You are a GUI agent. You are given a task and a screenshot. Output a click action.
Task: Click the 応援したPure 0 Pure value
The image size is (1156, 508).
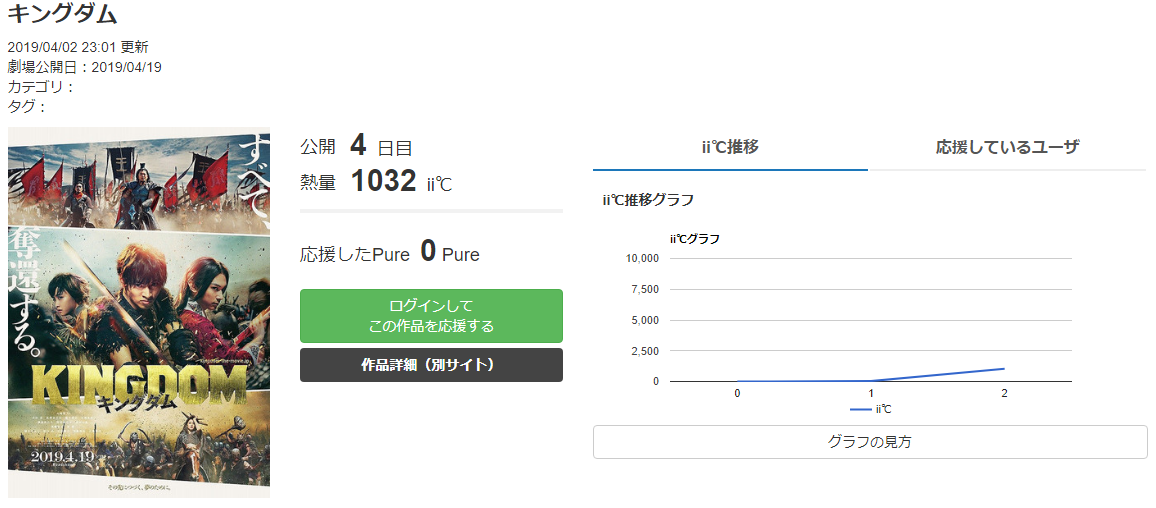[x=390, y=253]
